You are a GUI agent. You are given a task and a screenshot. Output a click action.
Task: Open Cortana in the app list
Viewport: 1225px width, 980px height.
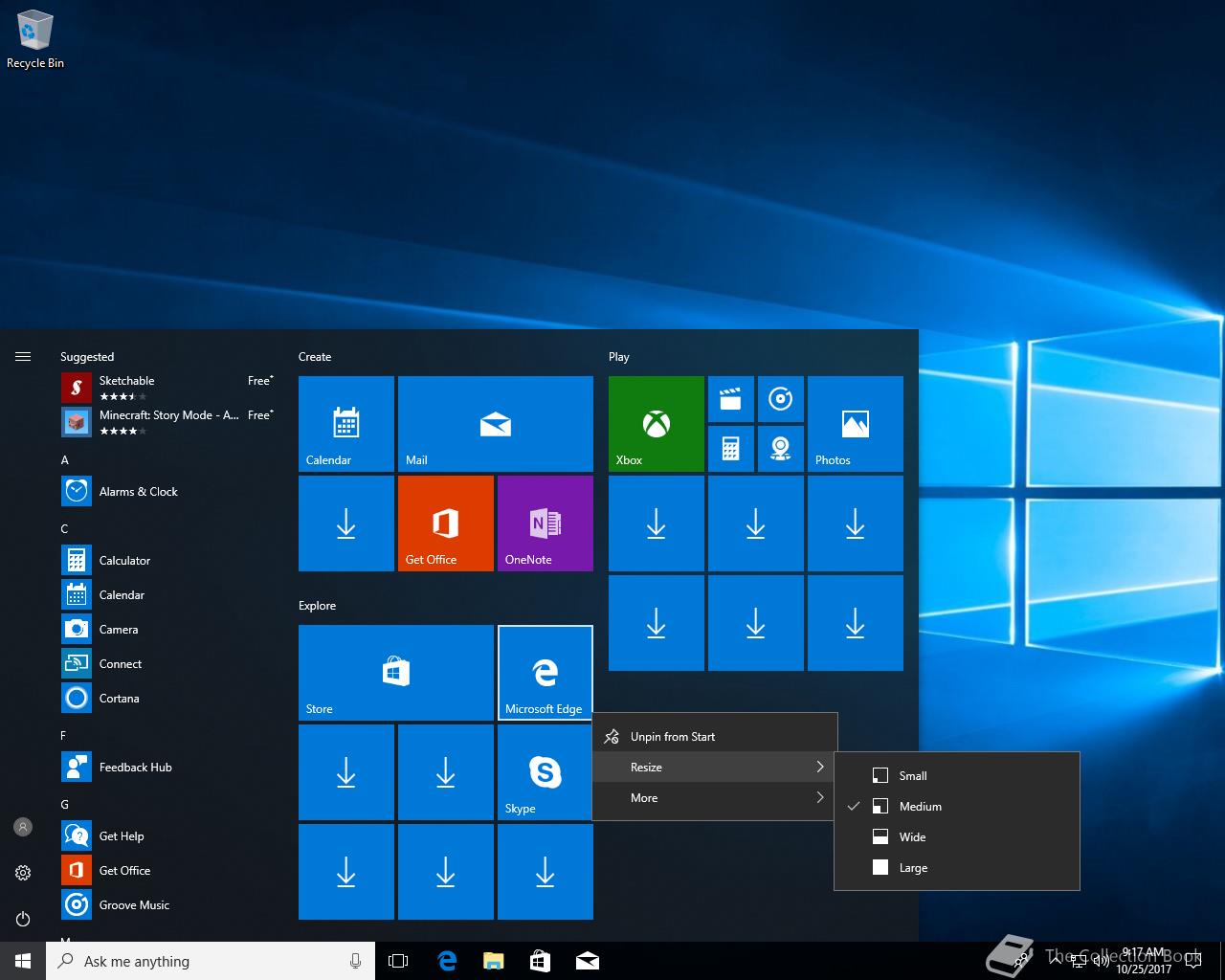167,699
